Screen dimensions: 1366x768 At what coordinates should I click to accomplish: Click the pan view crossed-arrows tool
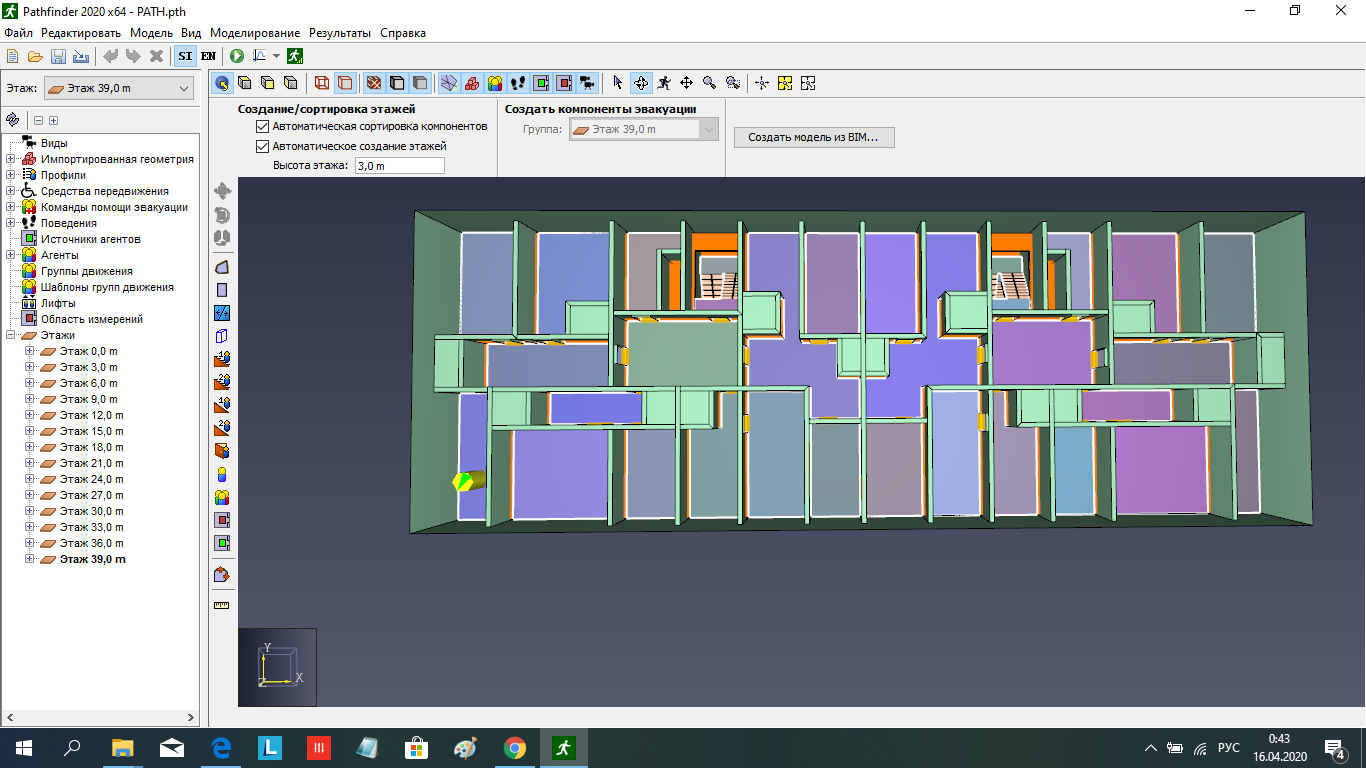[687, 83]
